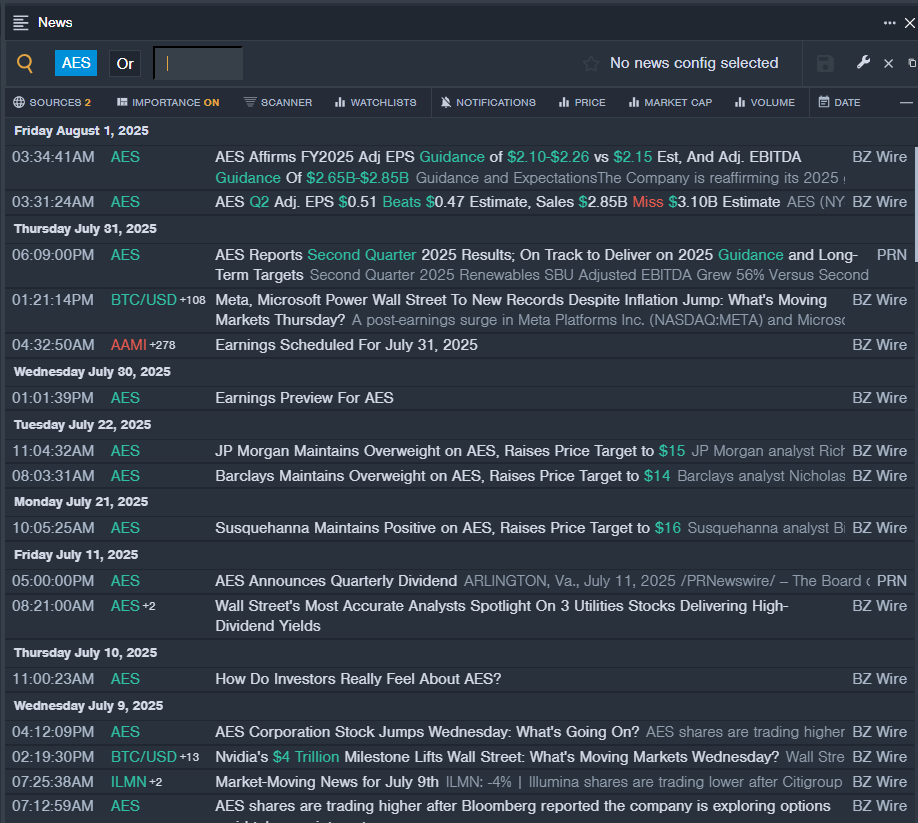Click timestamp 11:04:32AM
The height and width of the screenshot is (823, 918).
(53, 451)
